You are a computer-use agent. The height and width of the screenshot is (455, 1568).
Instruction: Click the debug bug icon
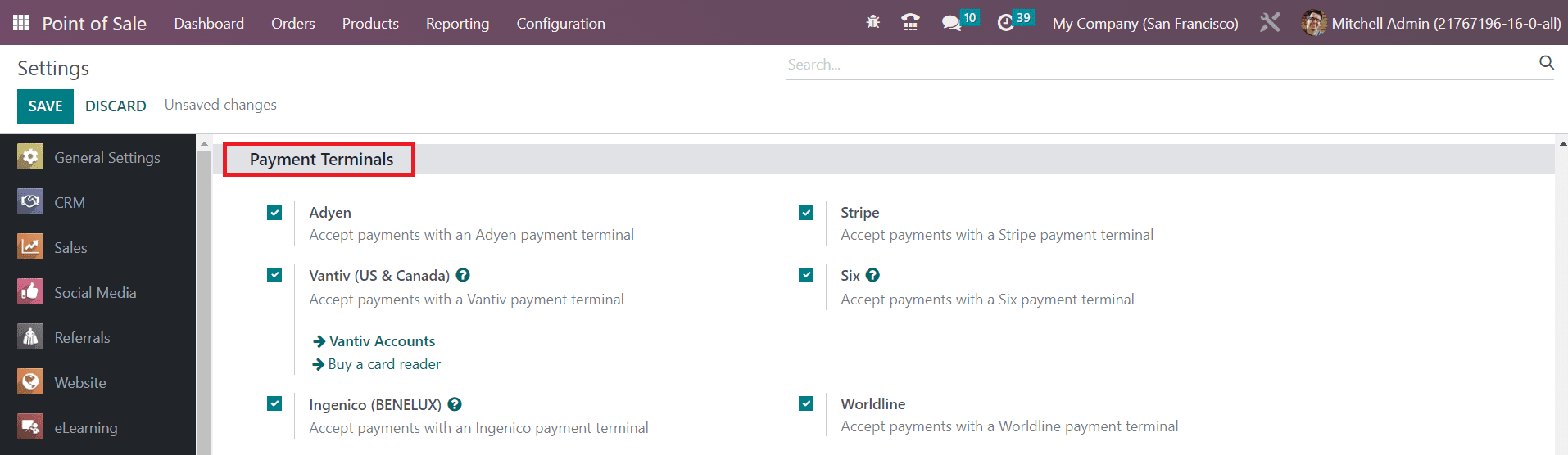pos(873,23)
